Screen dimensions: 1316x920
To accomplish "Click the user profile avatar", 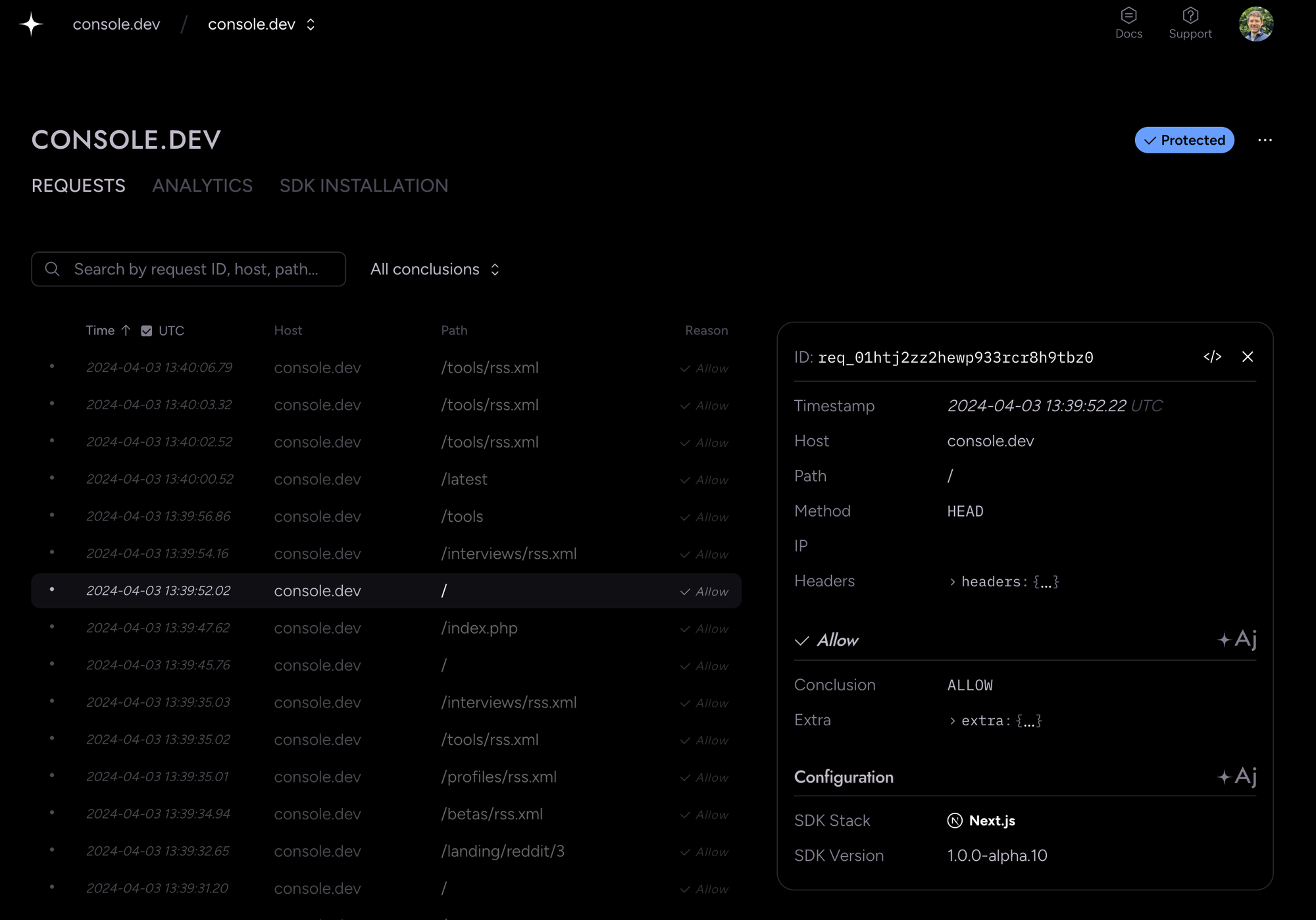I will (x=1255, y=24).
